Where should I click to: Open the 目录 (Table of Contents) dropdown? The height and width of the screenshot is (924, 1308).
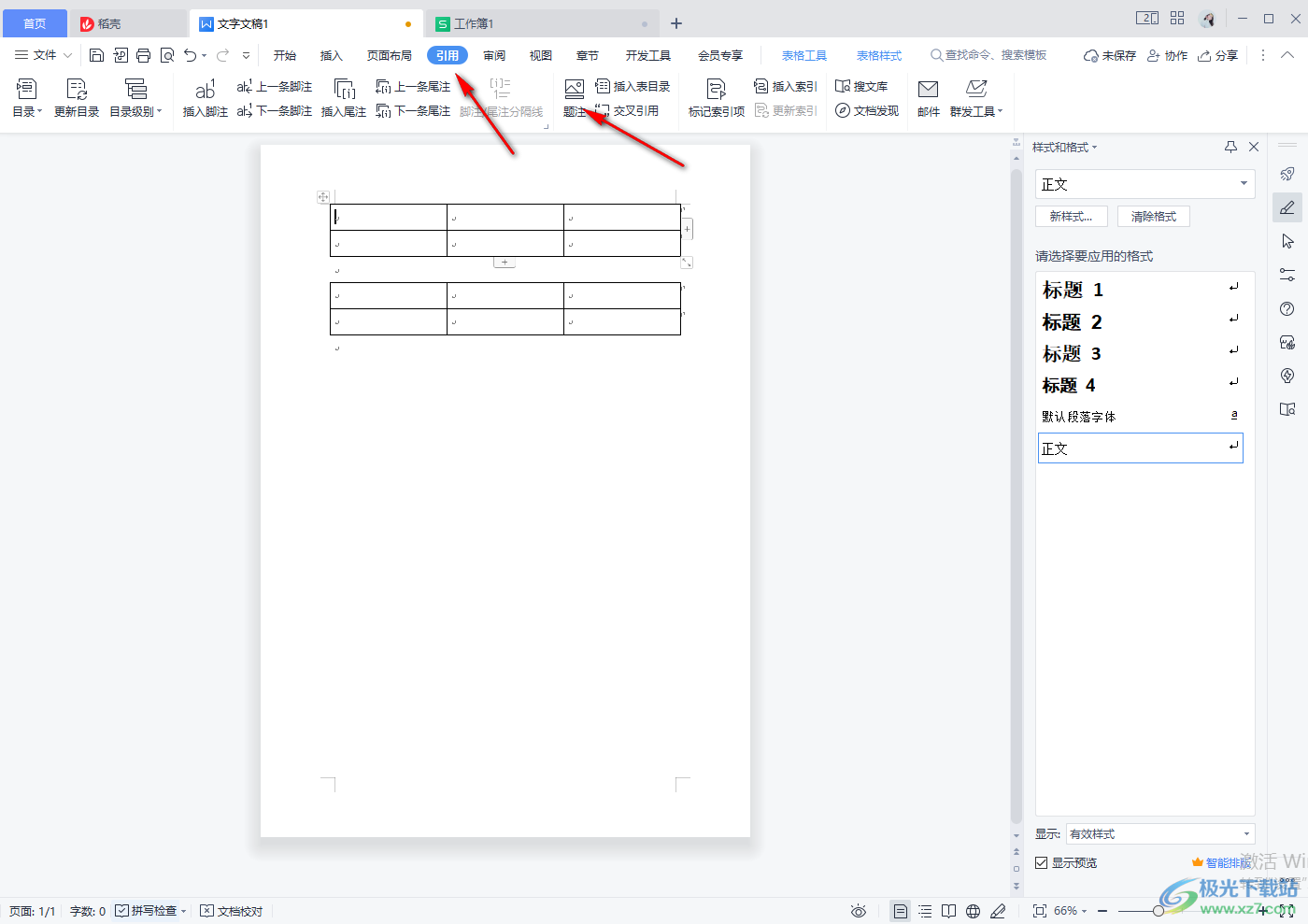click(x=27, y=111)
